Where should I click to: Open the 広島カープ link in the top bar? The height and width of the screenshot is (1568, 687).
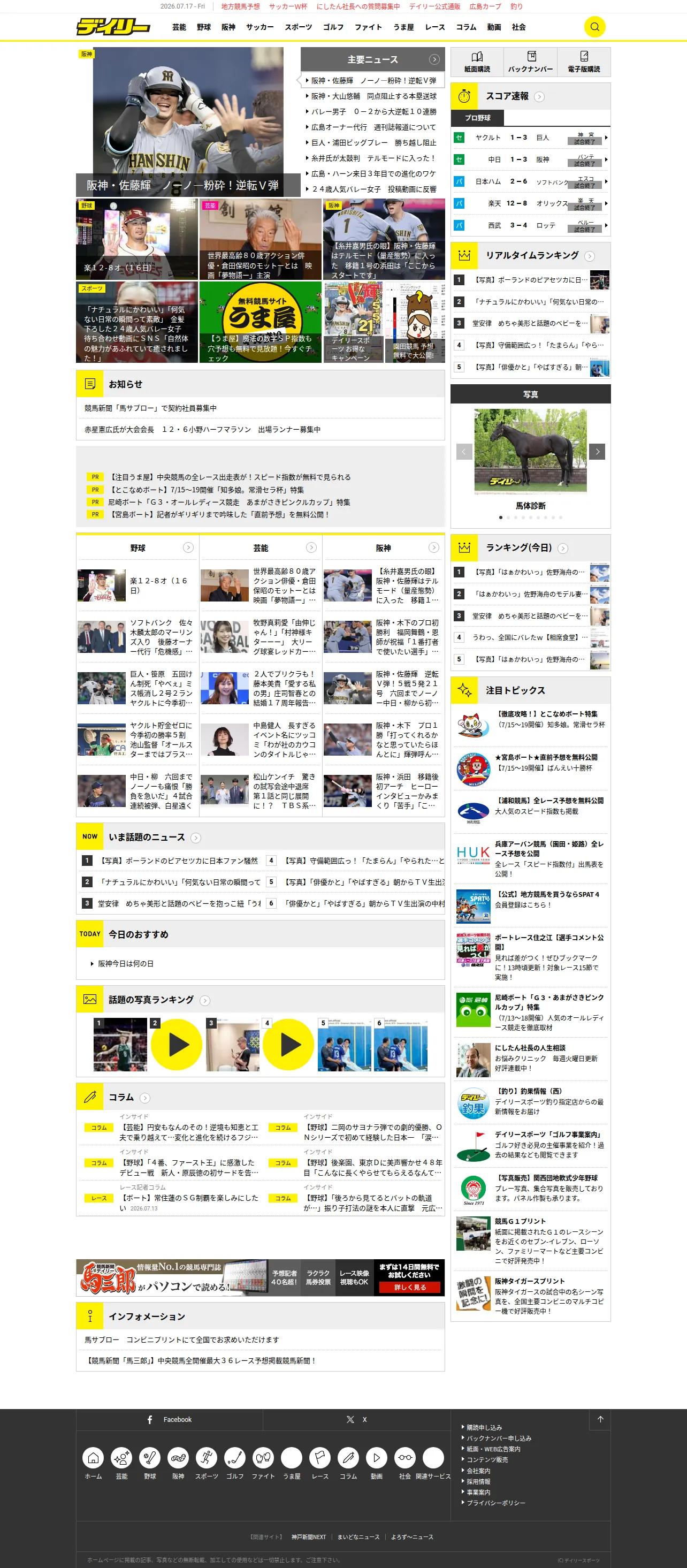[x=485, y=7]
